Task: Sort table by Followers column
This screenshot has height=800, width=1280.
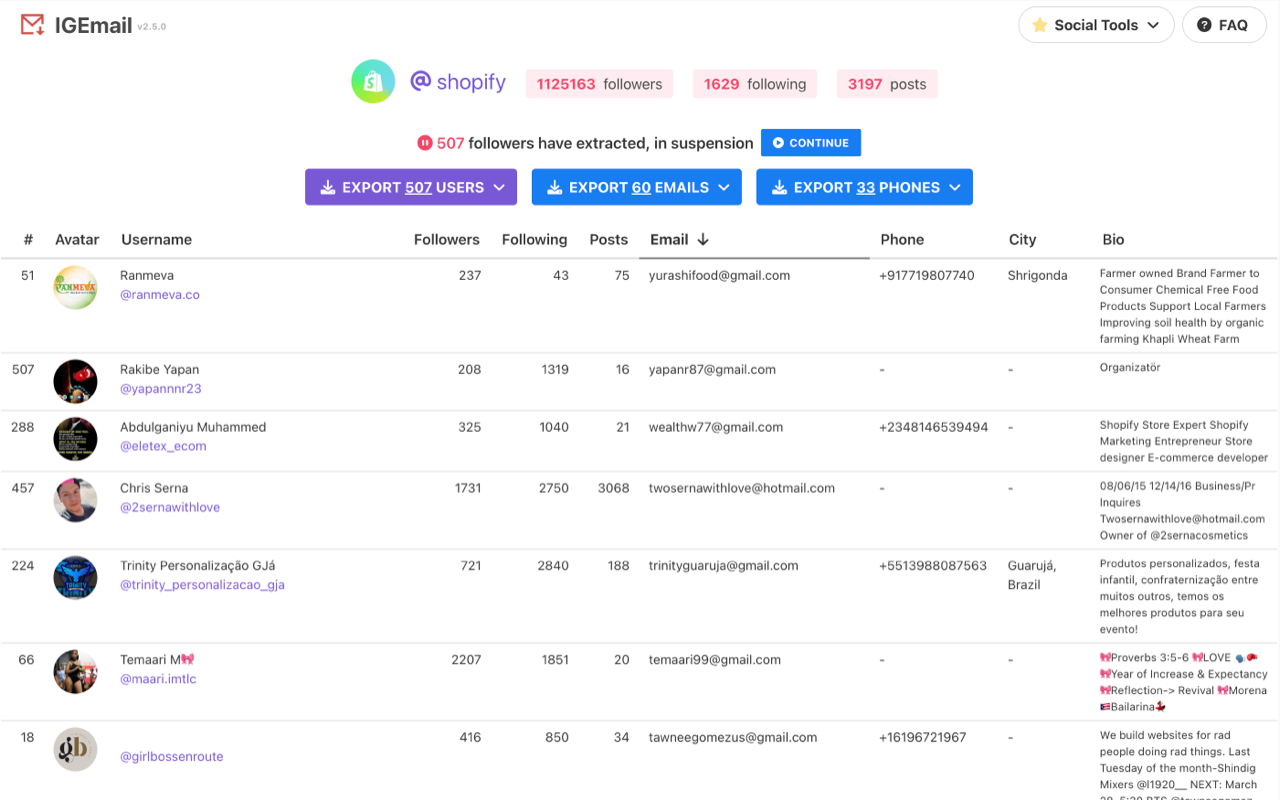Action: coord(447,240)
